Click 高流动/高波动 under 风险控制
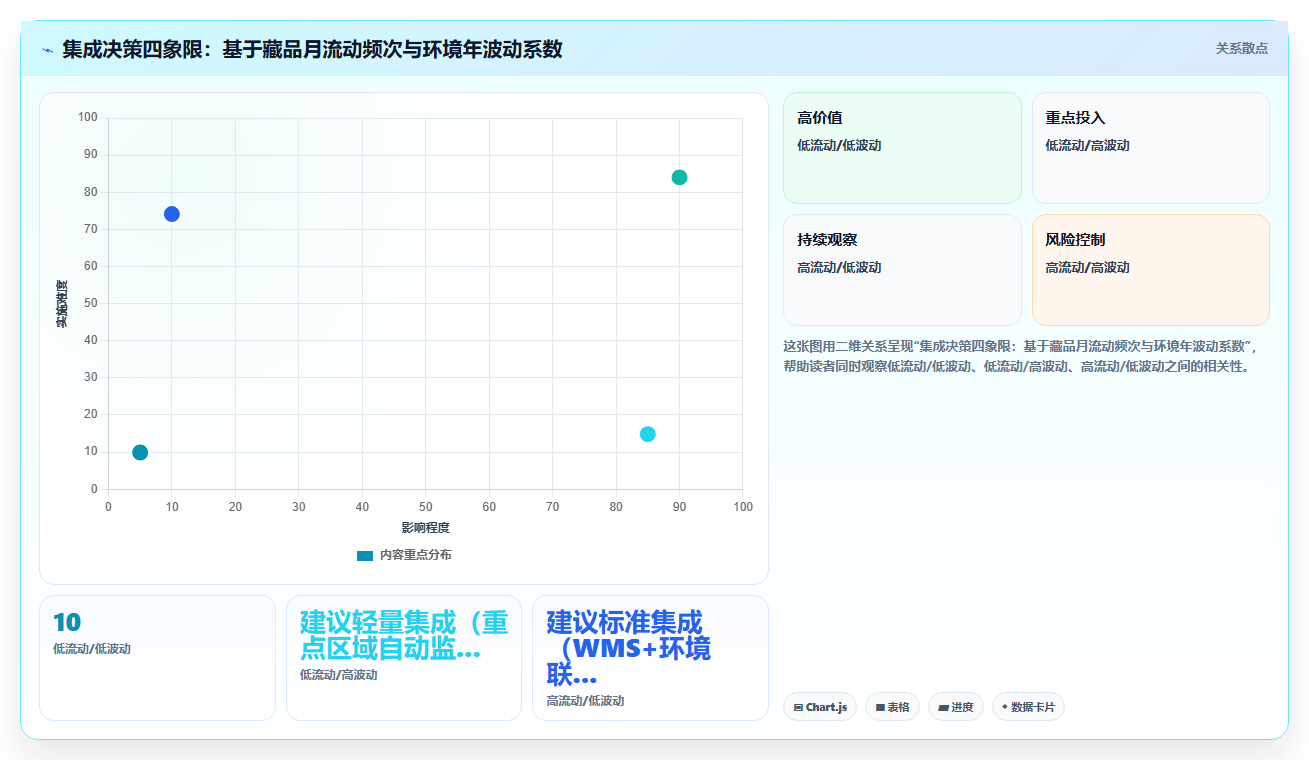Viewport: 1309px width, 760px height. click(1087, 267)
